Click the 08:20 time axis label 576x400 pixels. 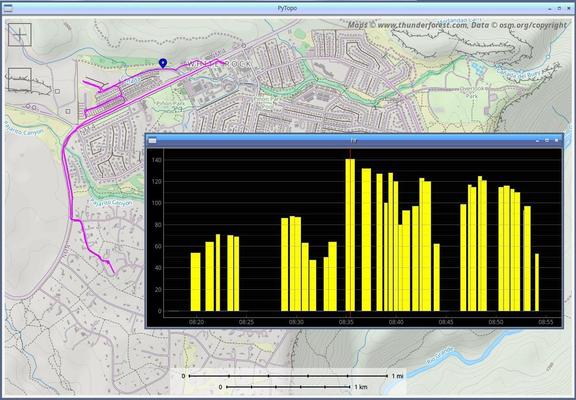(197, 322)
